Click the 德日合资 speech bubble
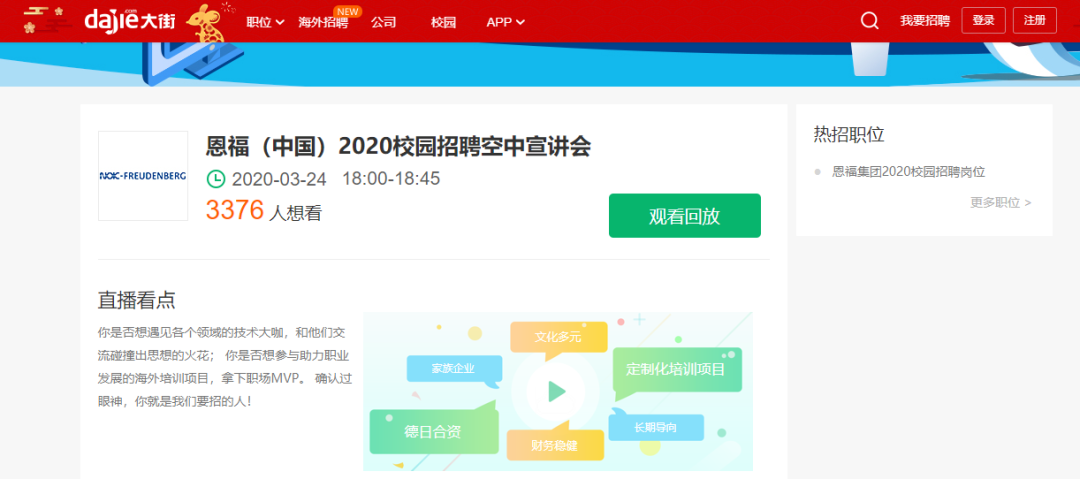 coord(432,432)
